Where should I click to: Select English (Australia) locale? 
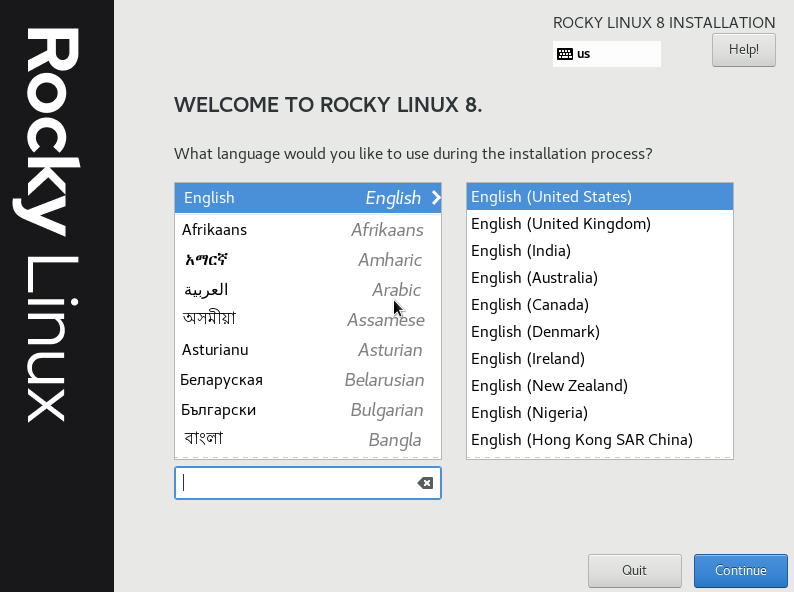tap(600, 278)
